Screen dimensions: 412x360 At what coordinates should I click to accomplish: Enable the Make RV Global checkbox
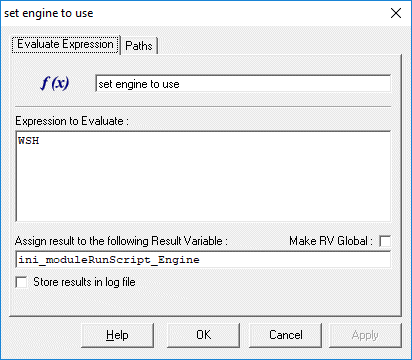[x=385, y=241]
